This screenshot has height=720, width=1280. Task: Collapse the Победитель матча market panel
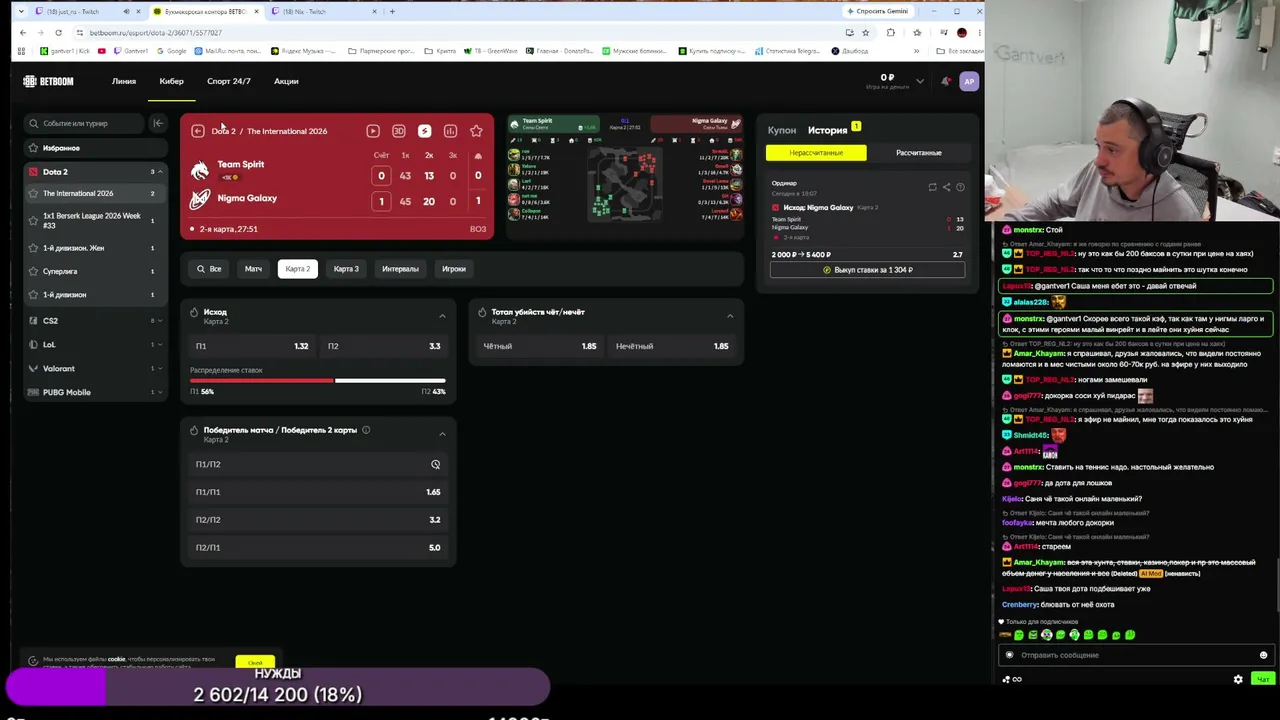(x=442, y=434)
